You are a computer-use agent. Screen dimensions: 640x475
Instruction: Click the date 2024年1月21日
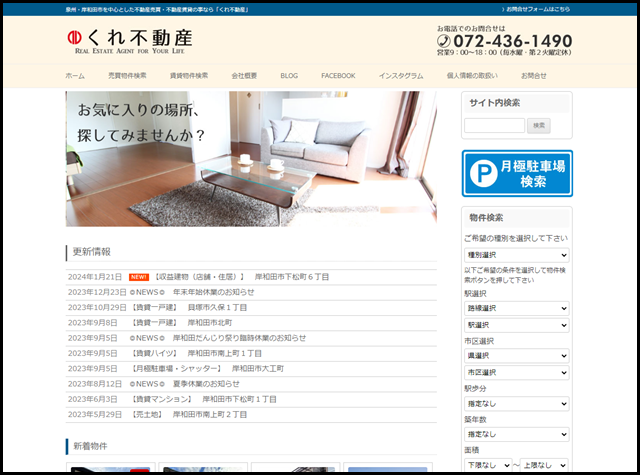pyautogui.click(x=95, y=277)
